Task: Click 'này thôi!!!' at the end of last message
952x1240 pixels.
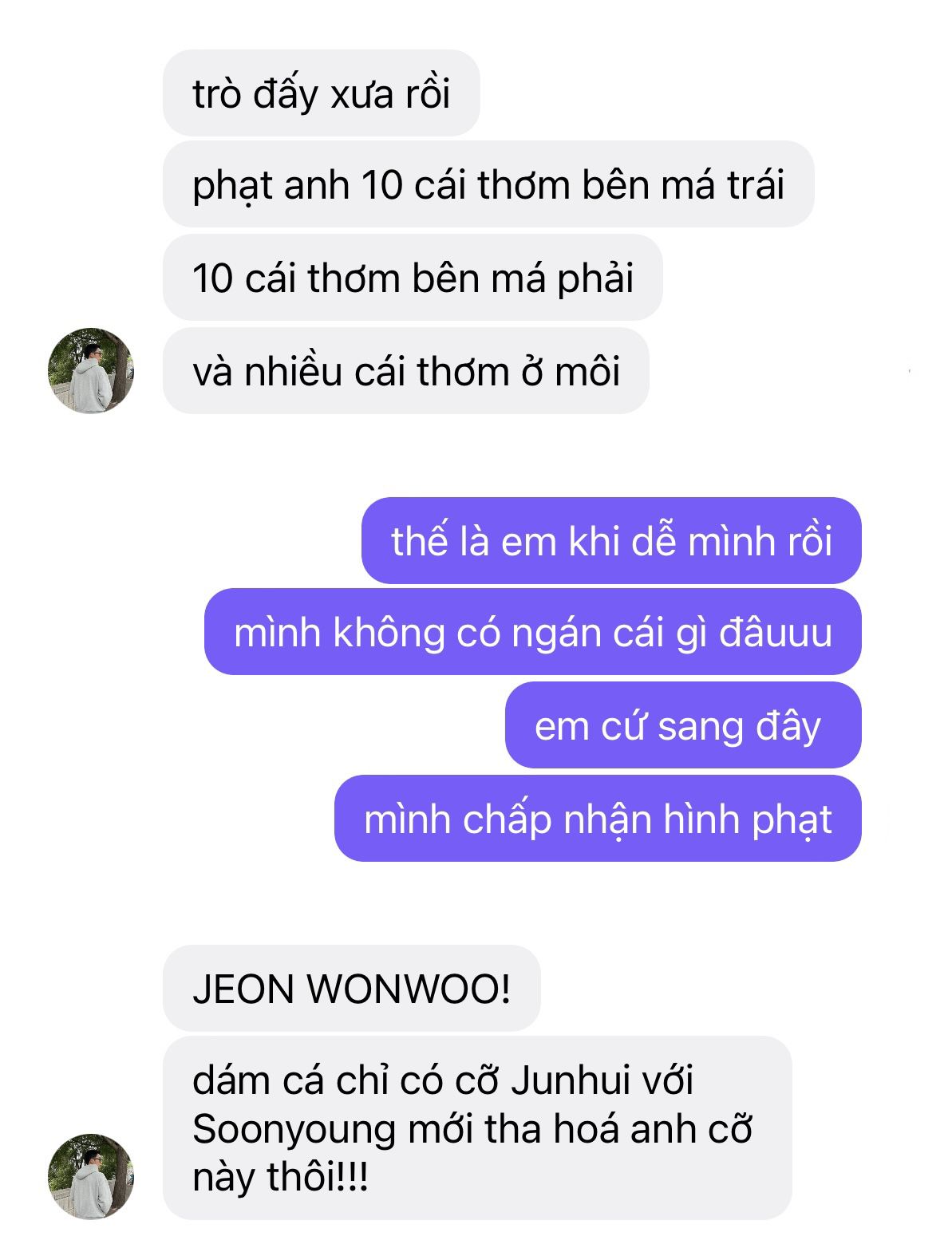Action: tap(280, 1178)
